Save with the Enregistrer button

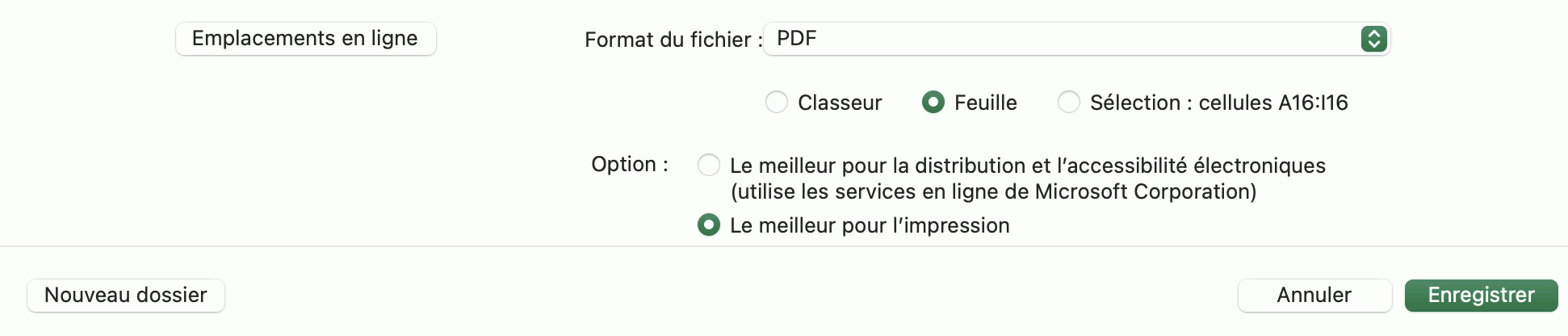pos(1481,296)
